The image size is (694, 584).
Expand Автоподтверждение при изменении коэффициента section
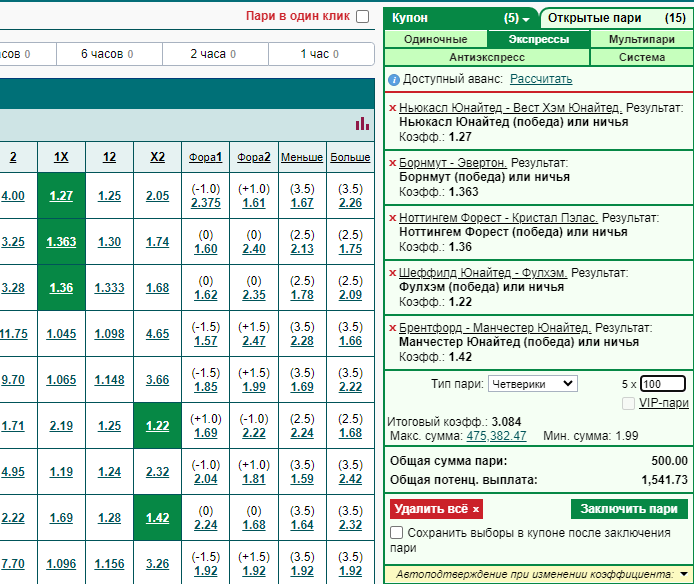pyautogui.click(x=684, y=574)
